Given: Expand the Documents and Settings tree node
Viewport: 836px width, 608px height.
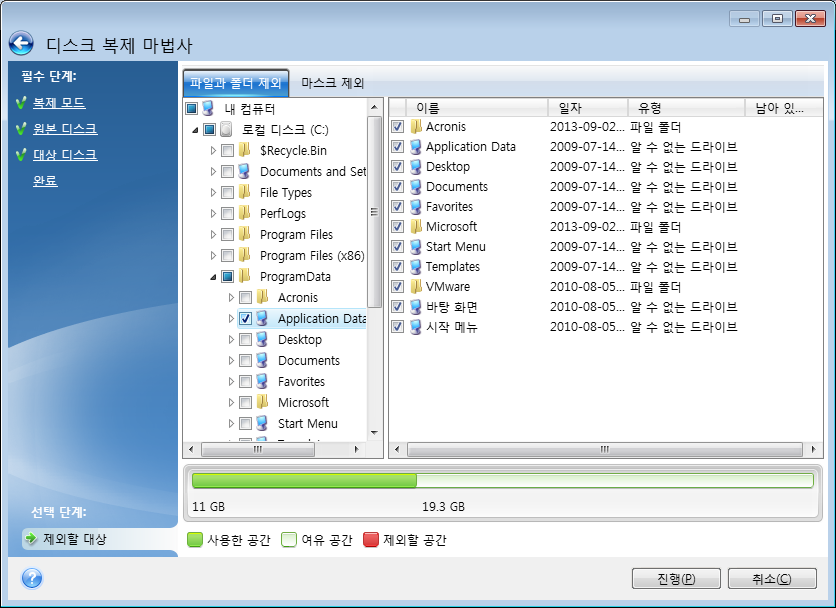Looking at the screenshot, I should (213, 171).
